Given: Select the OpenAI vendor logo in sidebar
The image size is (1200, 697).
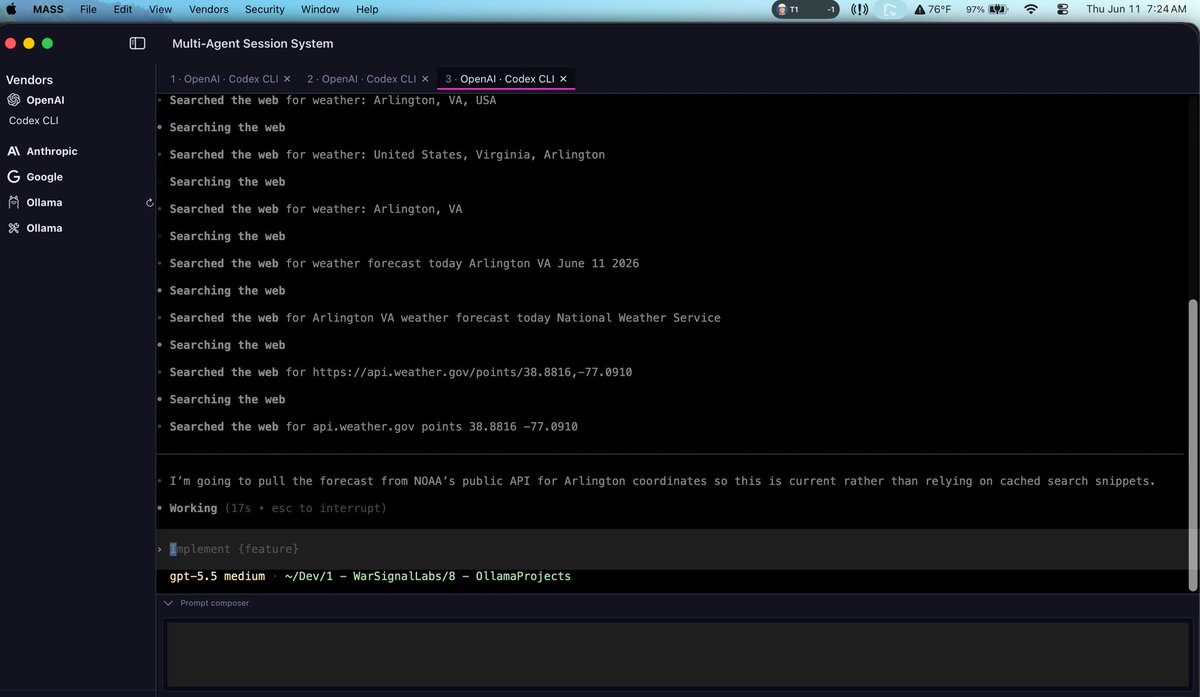Looking at the screenshot, I should coord(14,100).
